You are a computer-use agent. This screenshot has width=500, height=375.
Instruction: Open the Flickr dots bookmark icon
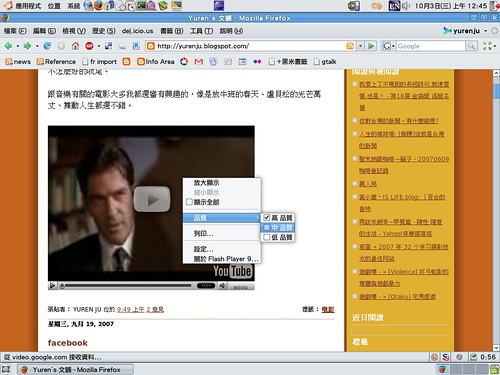257,62
